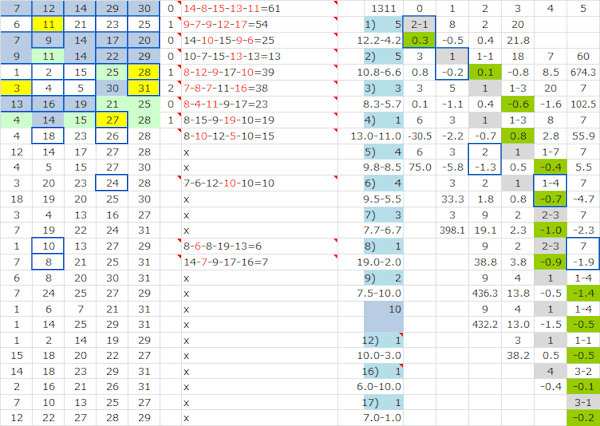The image size is (600, 426).
Task: Select the cell with value 75.0
Action: [x=419, y=168]
